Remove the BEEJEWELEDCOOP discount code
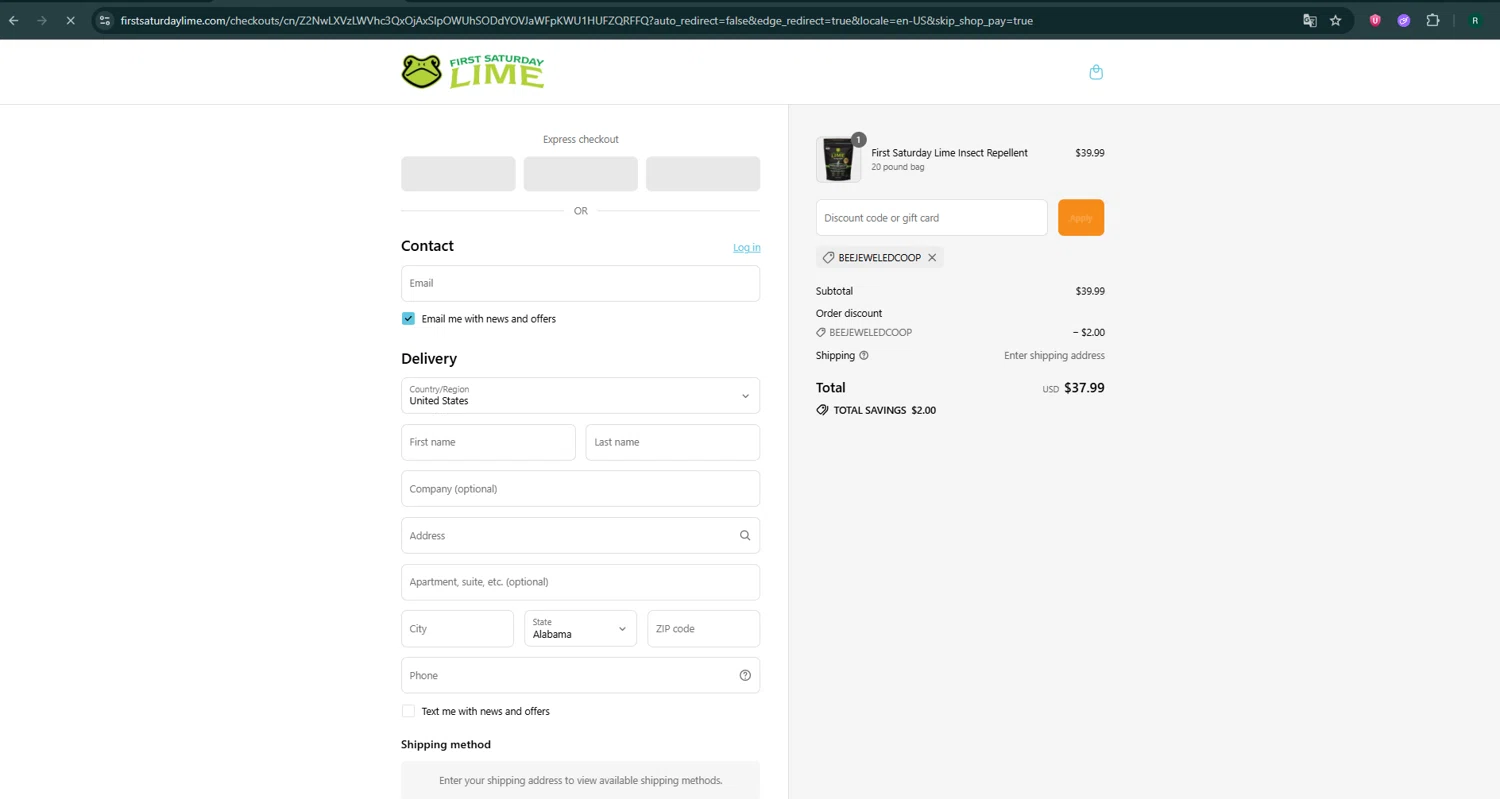Screen dimensions: 1500x799 [932, 258]
